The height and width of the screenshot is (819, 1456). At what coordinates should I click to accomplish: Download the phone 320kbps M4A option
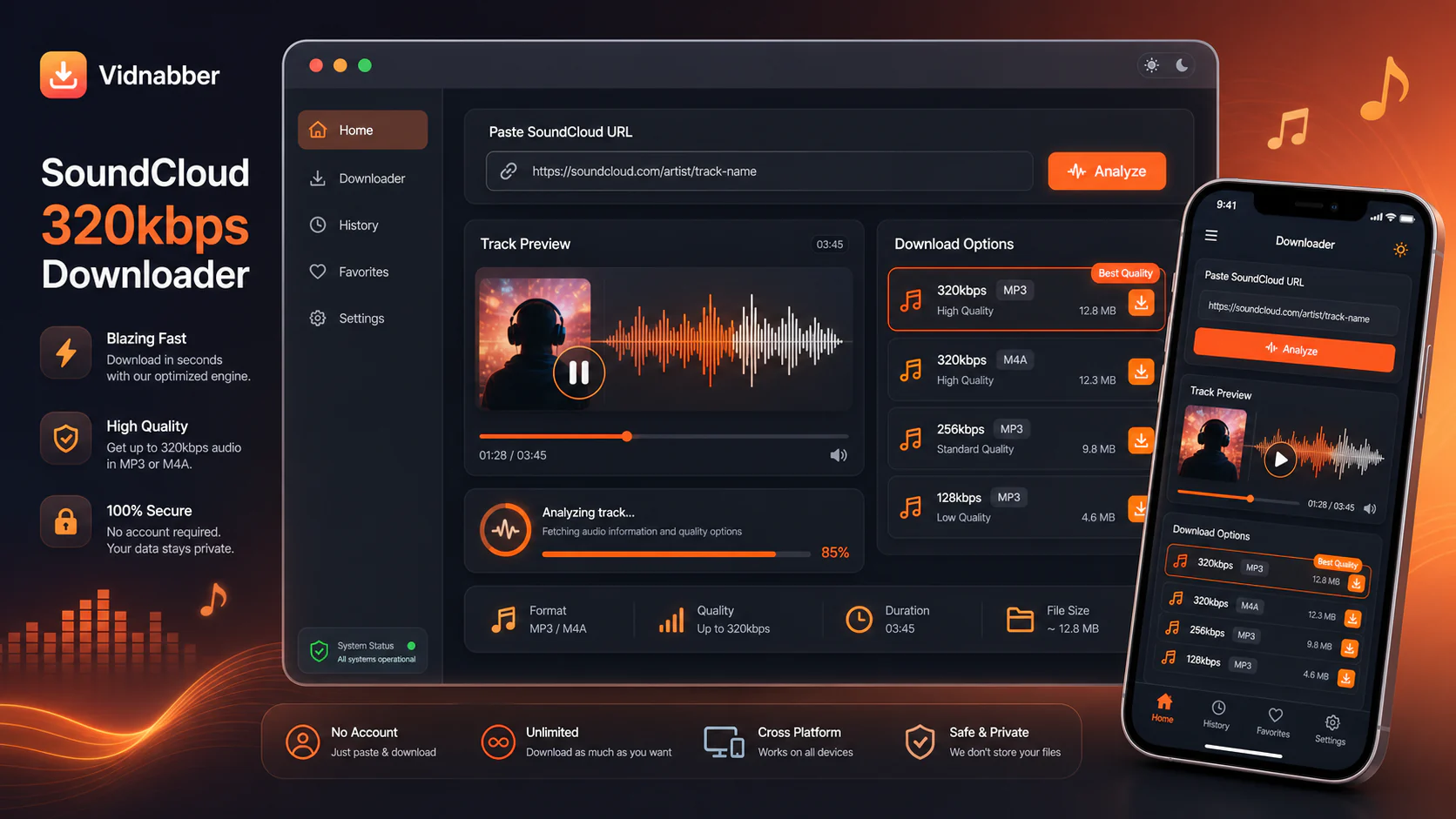(x=1352, y=619)
